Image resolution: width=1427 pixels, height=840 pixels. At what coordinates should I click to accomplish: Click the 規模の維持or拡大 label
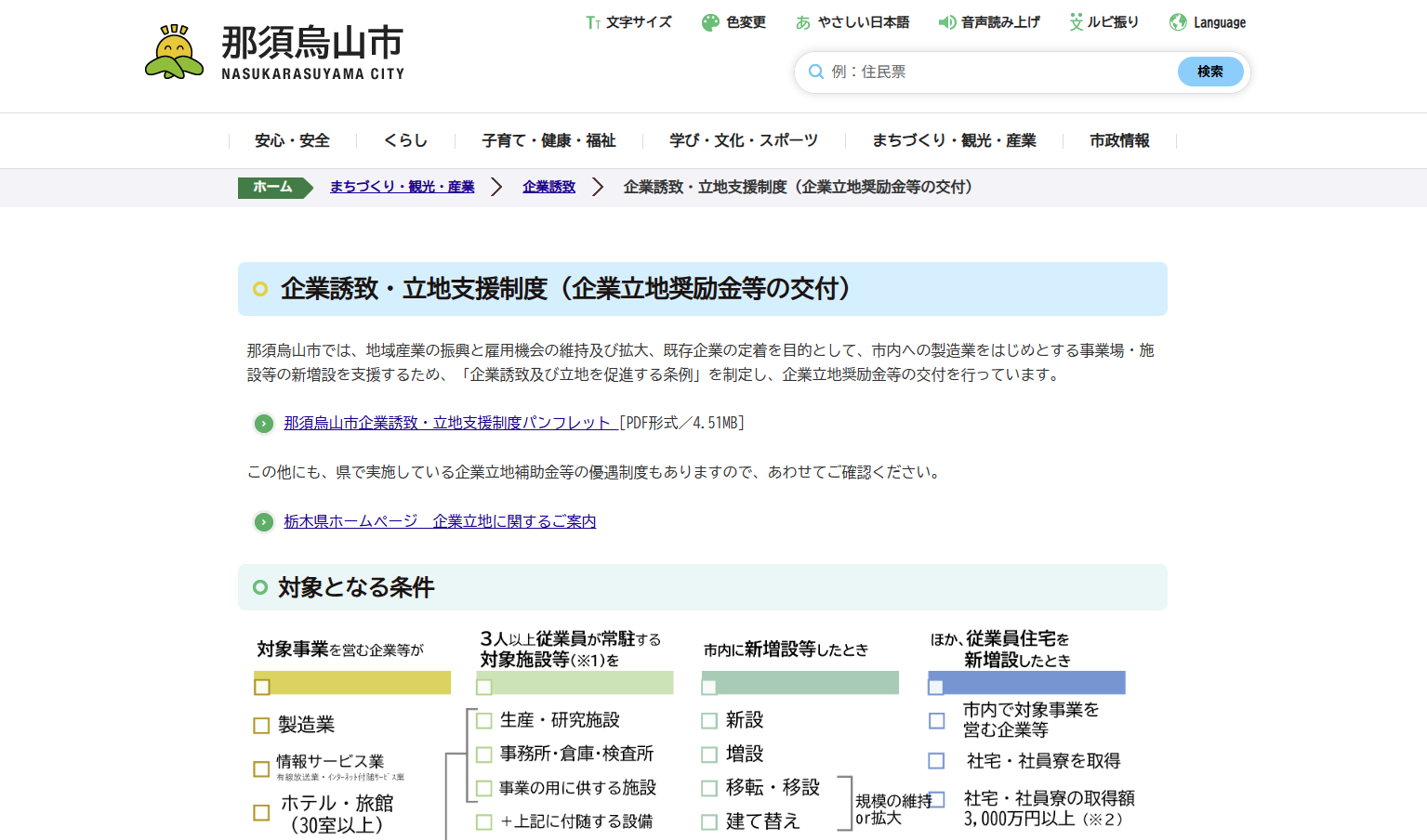tap(892, 809)
